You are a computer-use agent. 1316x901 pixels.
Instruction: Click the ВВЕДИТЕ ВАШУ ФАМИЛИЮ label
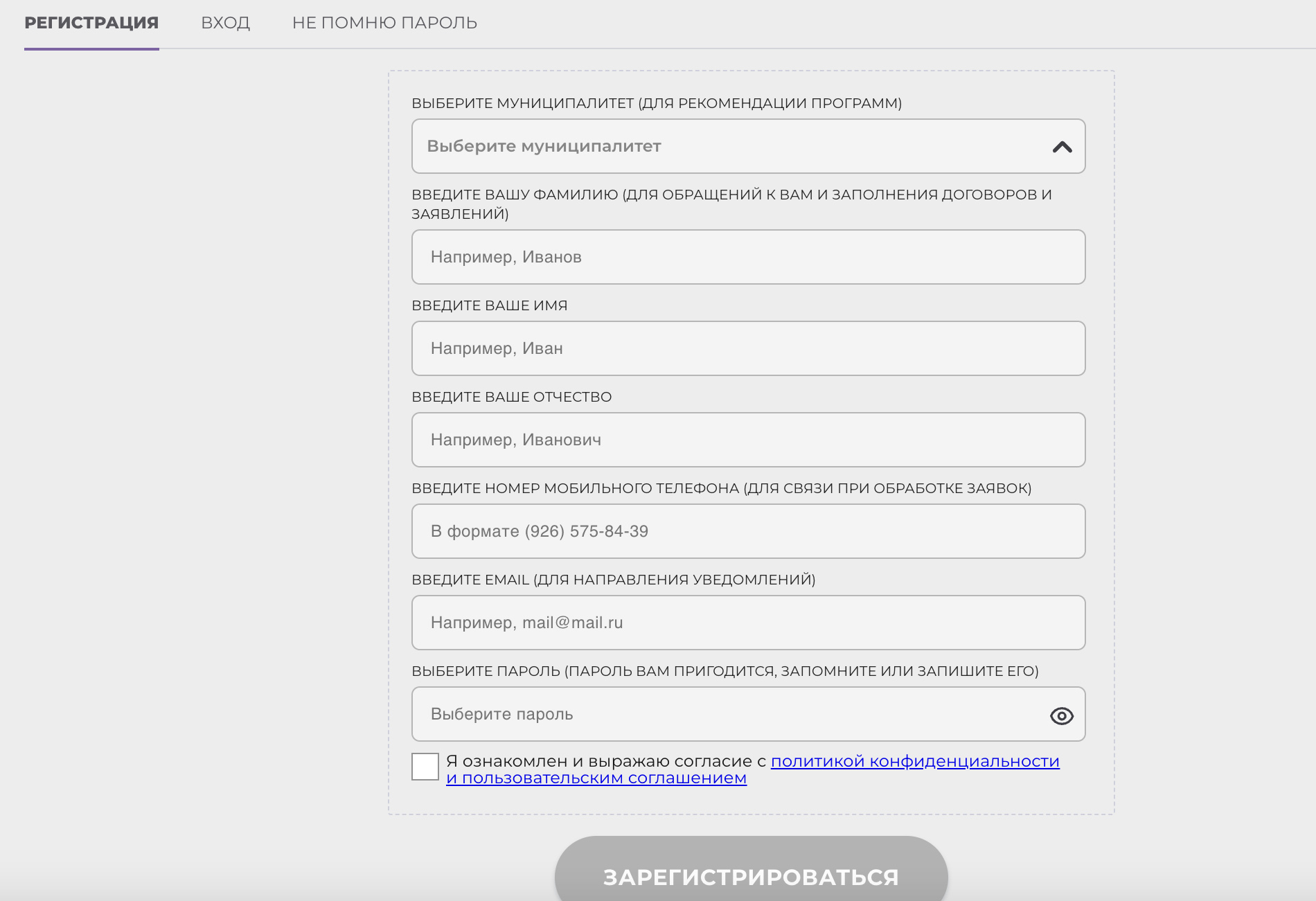(x=732, y=204)
